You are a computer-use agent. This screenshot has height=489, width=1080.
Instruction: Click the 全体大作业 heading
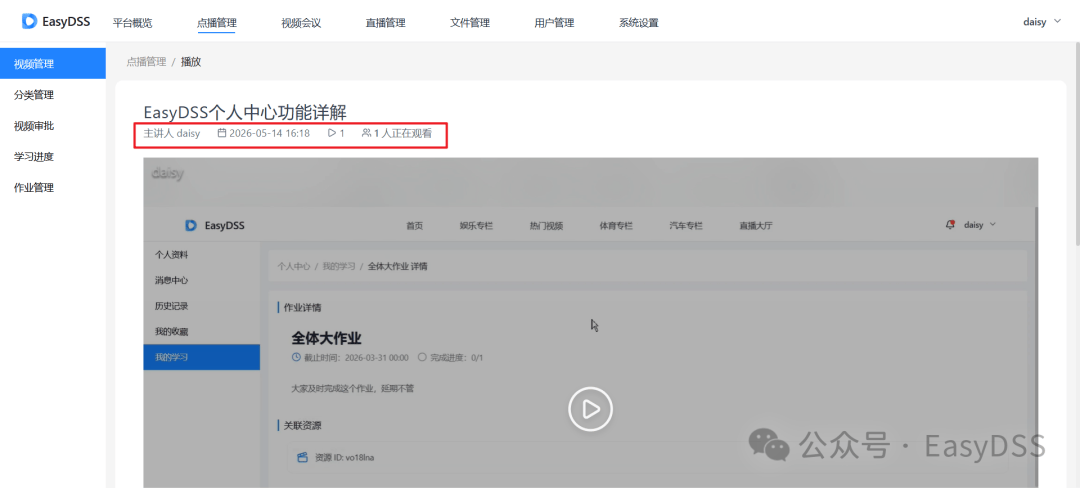(x=326, y=338)
